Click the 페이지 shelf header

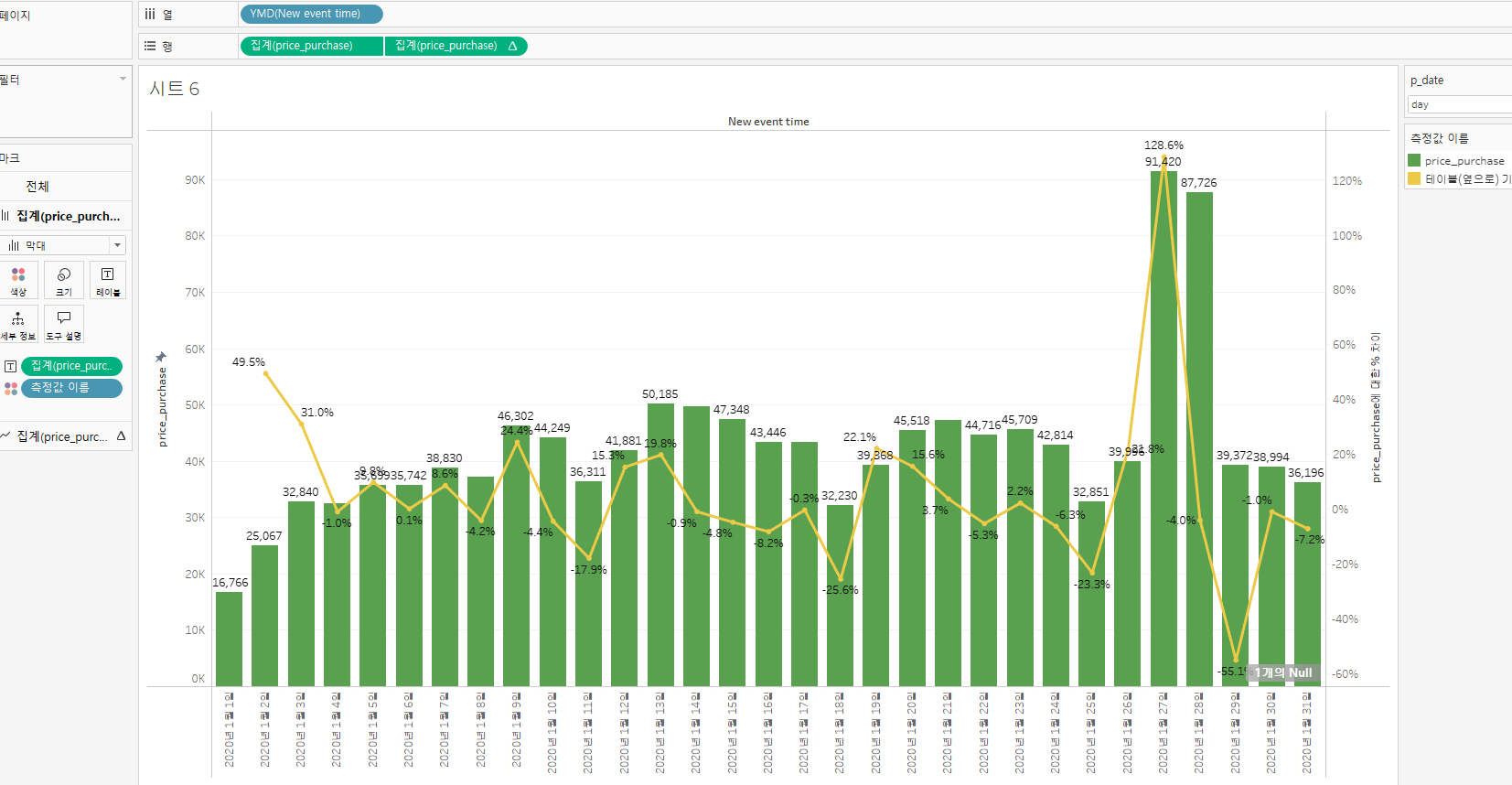coord(14,16)
